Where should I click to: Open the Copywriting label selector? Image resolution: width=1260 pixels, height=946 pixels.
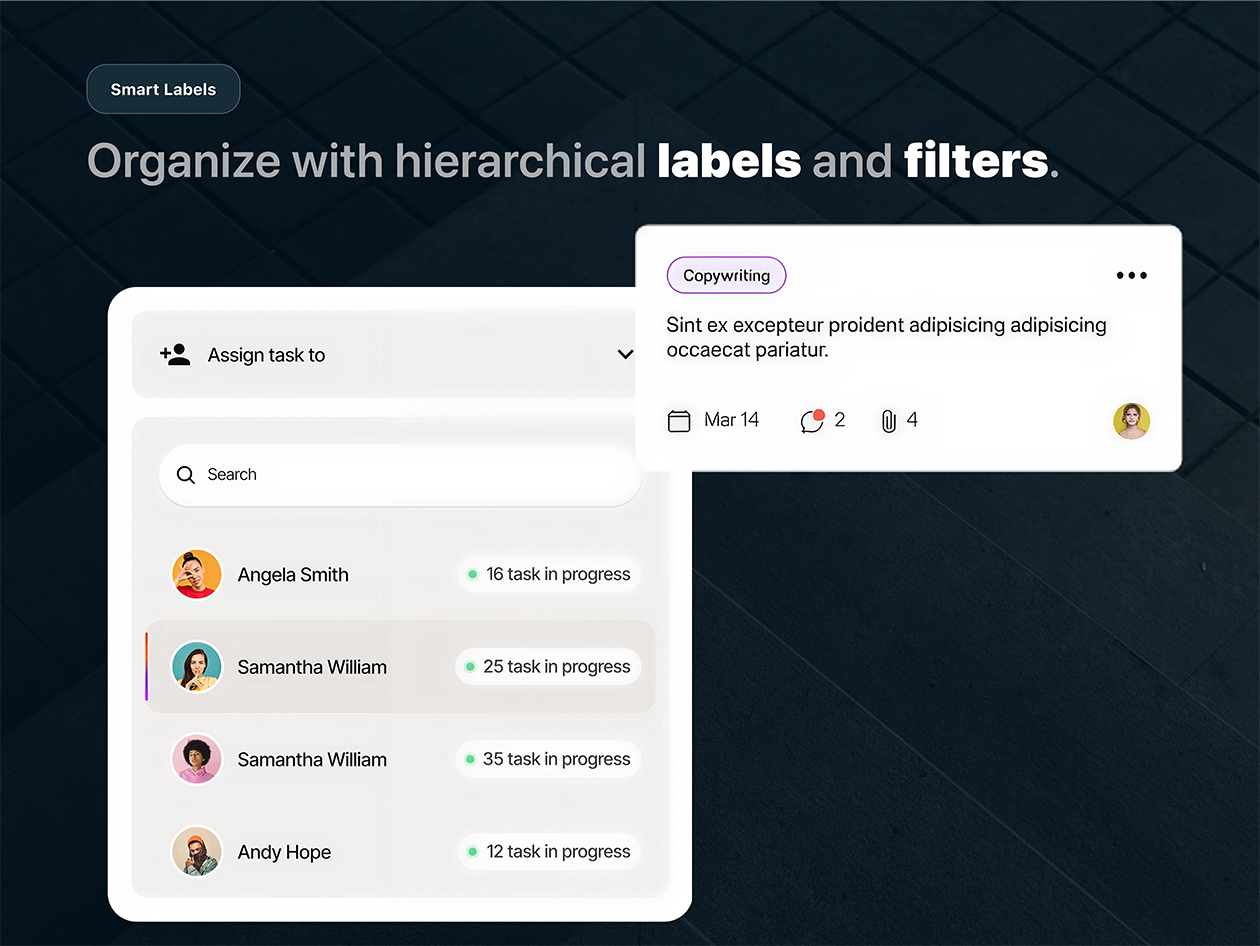(x=726, y=275)
